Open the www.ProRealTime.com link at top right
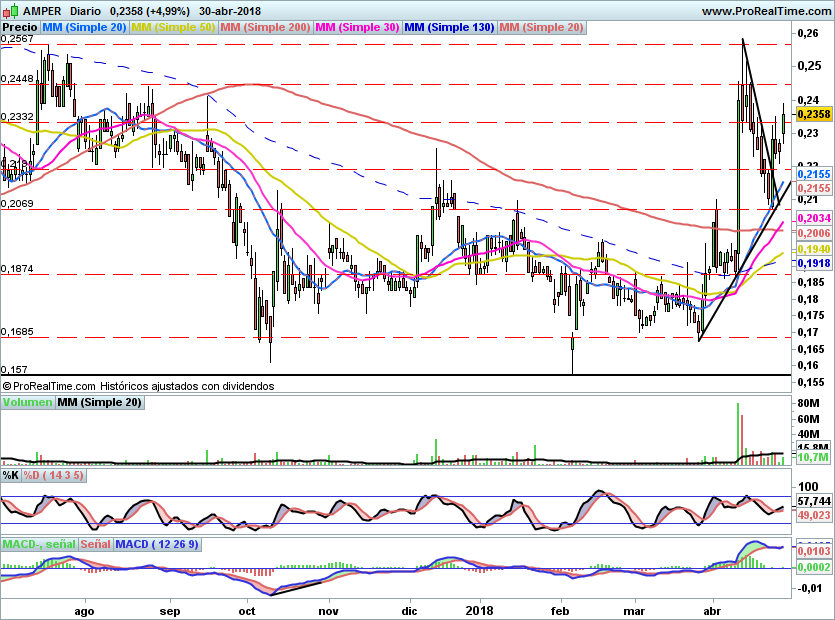The image size is (835, 620). (766, 10)
